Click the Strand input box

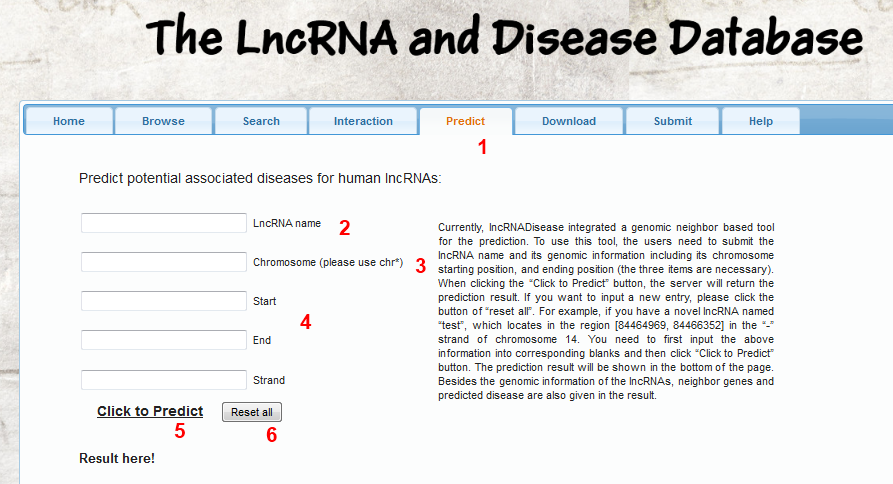point(163,380)
